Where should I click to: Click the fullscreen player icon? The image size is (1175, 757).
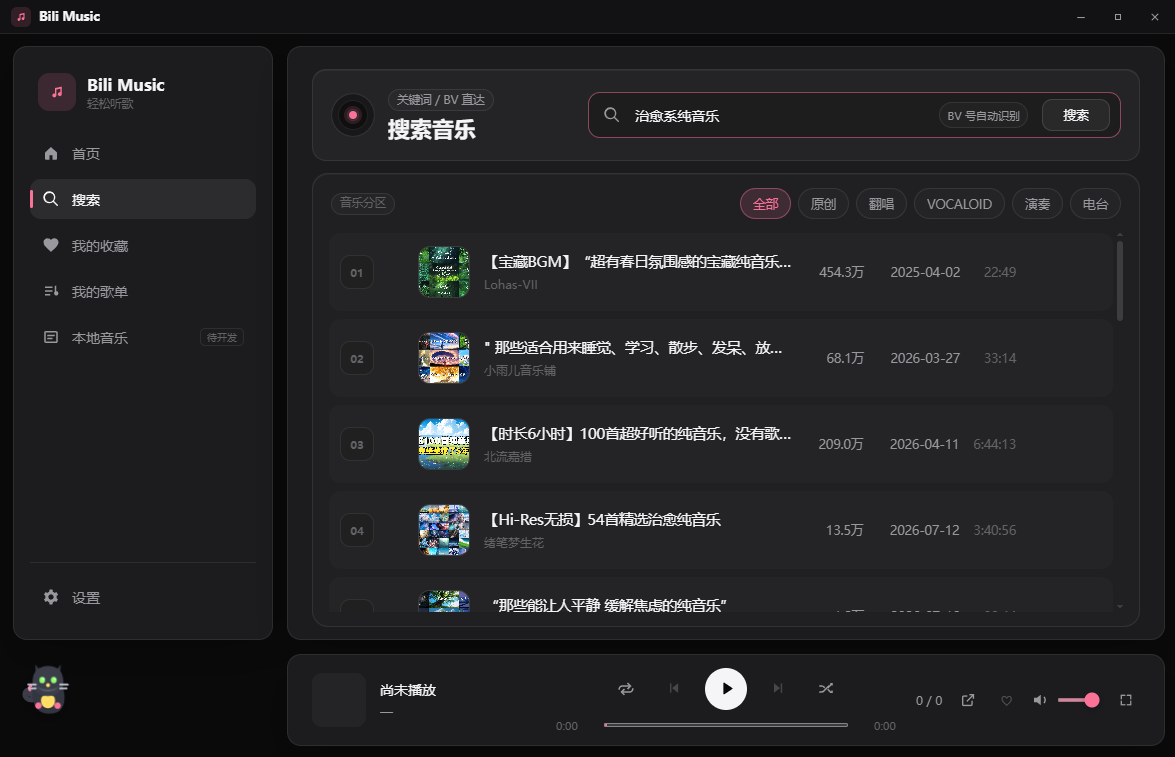coord(1126,700)
